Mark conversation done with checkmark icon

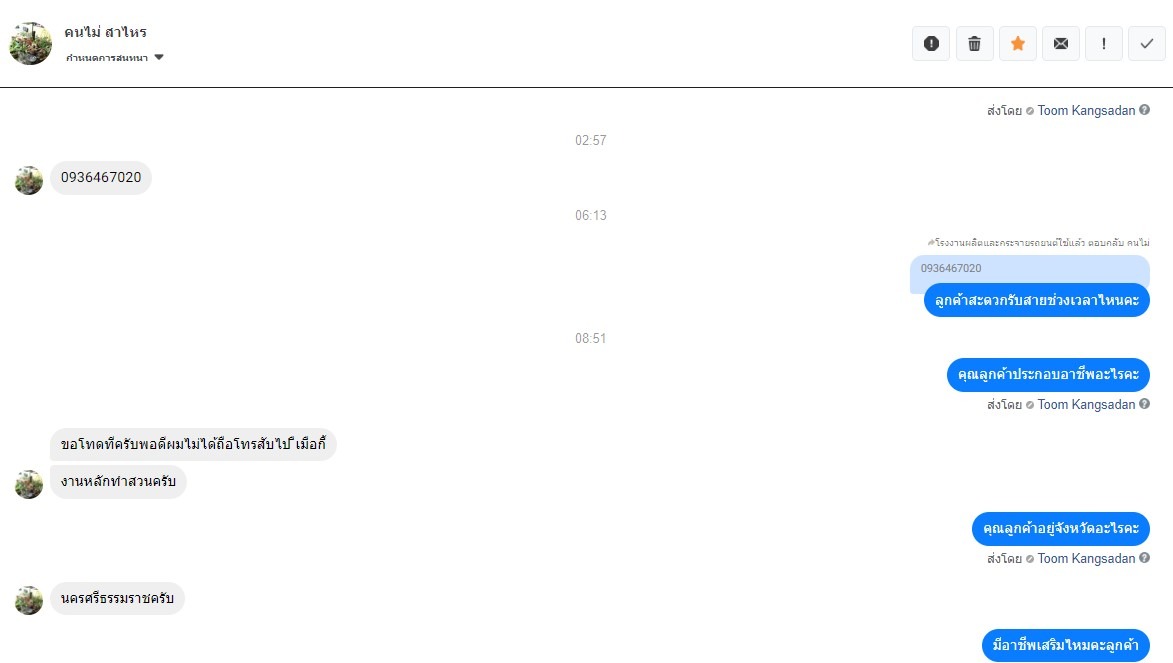[x=1147, y=43]
